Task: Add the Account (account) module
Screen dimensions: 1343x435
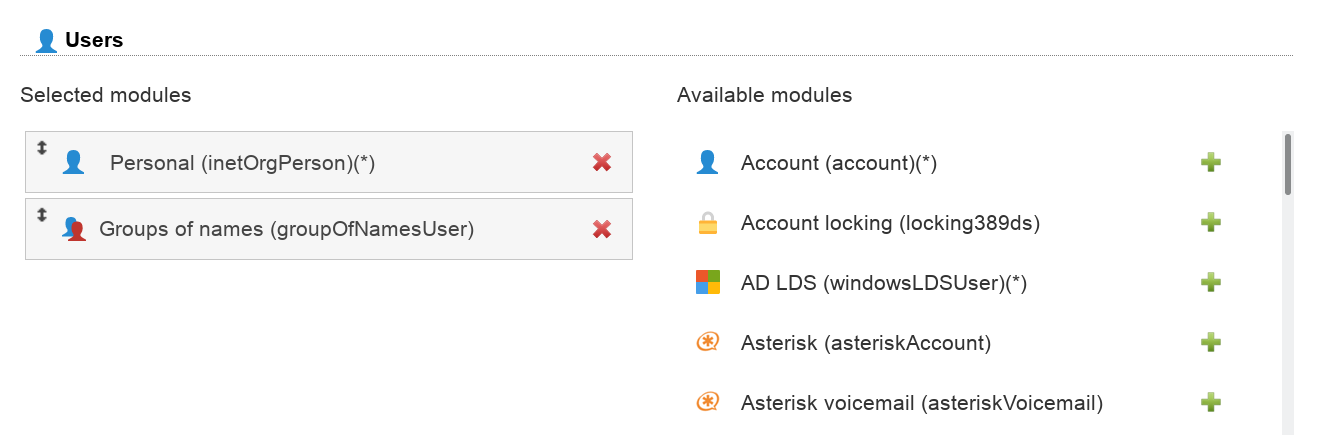Action: [1210, 163]
